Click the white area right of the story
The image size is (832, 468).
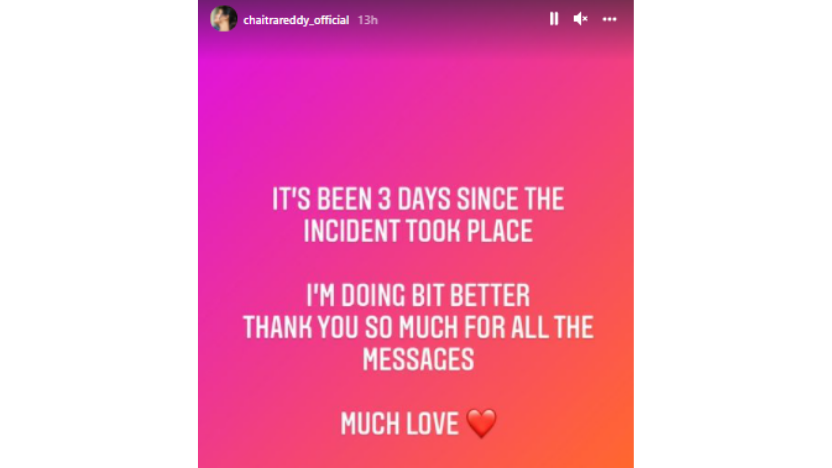(732, 234)
